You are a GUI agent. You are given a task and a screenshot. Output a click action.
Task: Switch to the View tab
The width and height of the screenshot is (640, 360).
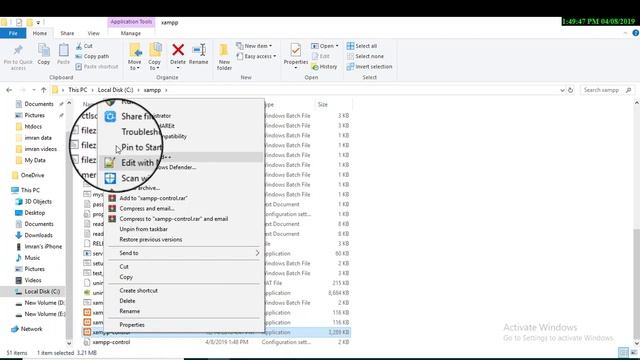(93, 33)
